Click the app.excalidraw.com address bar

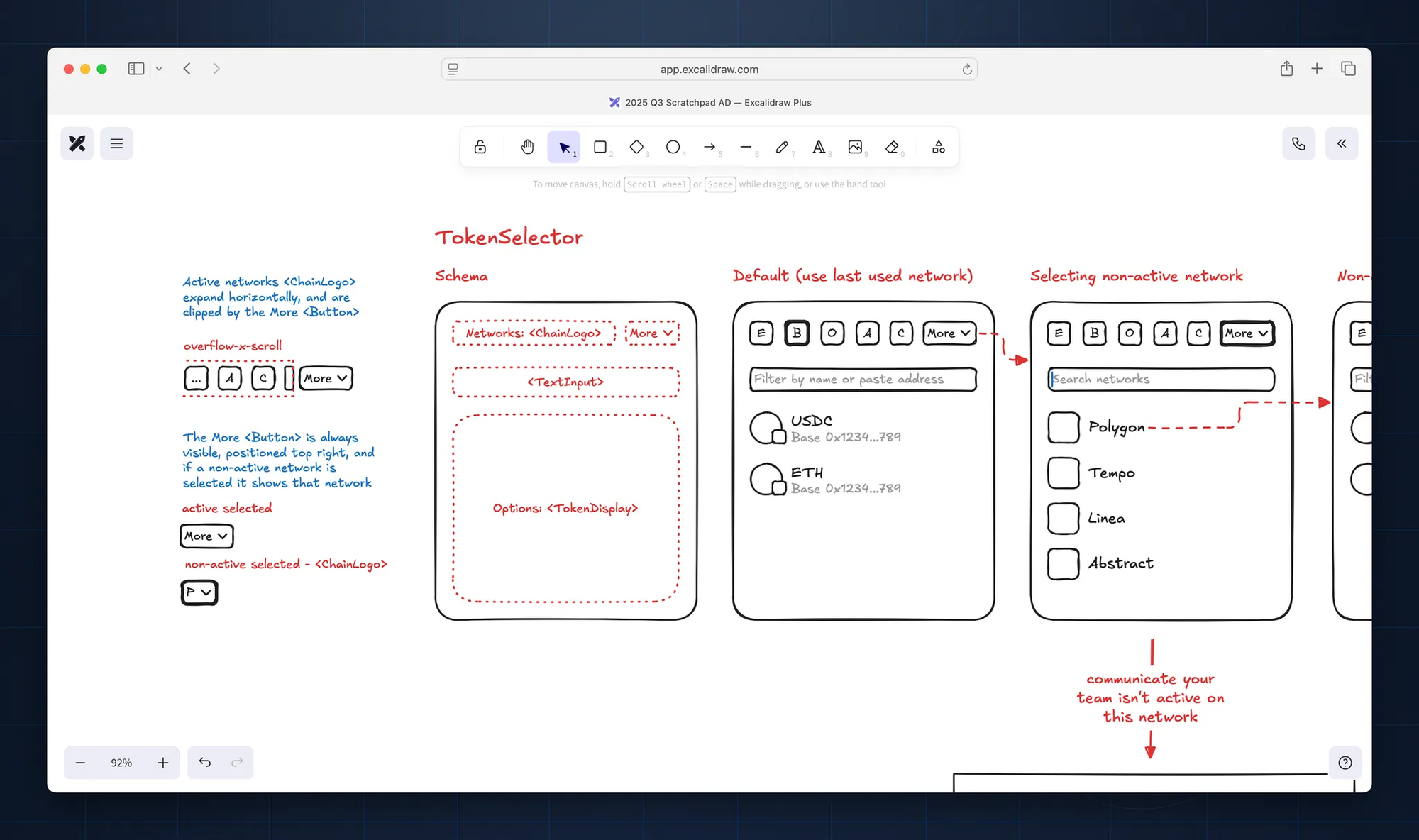[709, 69]
